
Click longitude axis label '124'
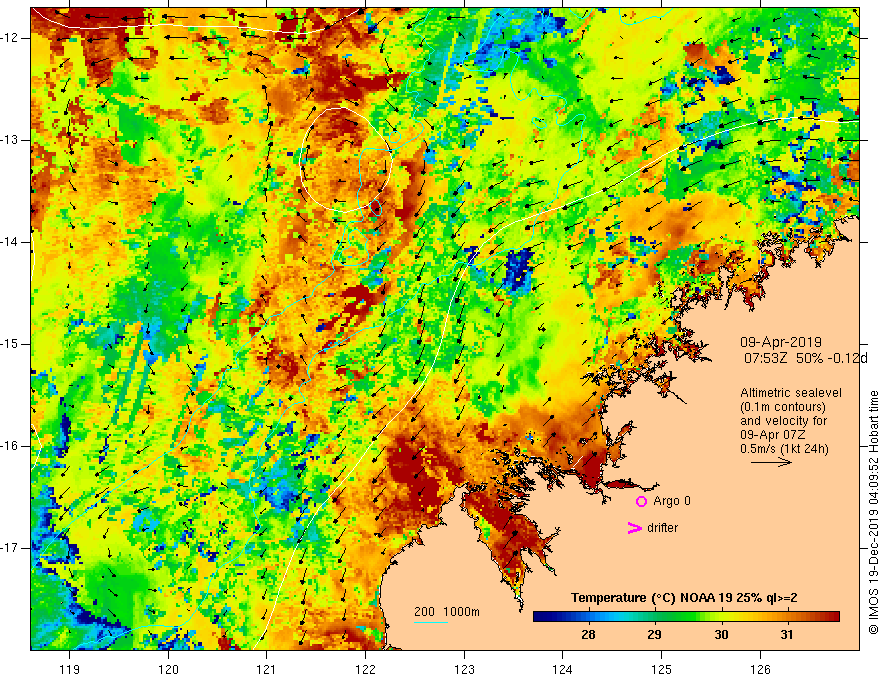563,669
